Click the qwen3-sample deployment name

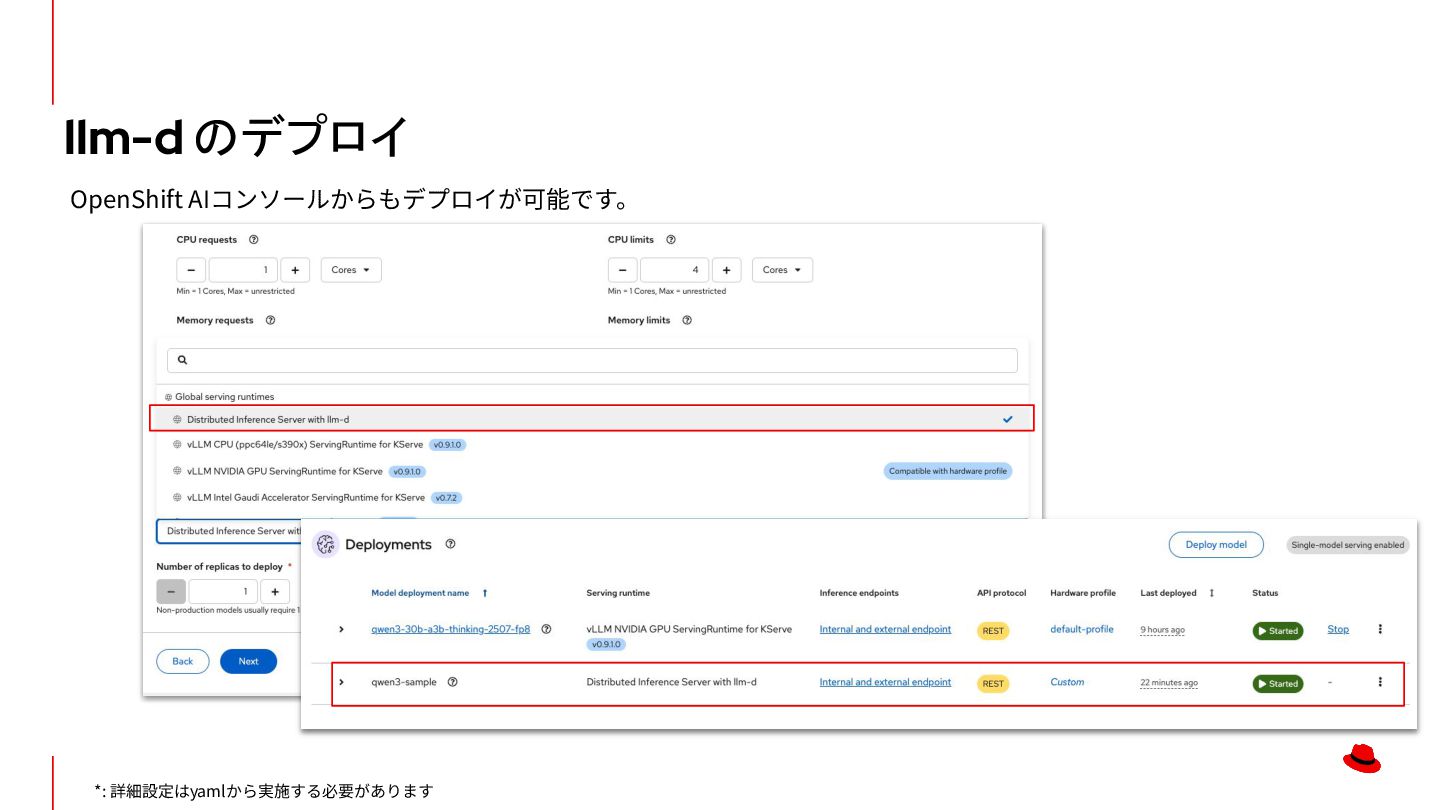404,682
